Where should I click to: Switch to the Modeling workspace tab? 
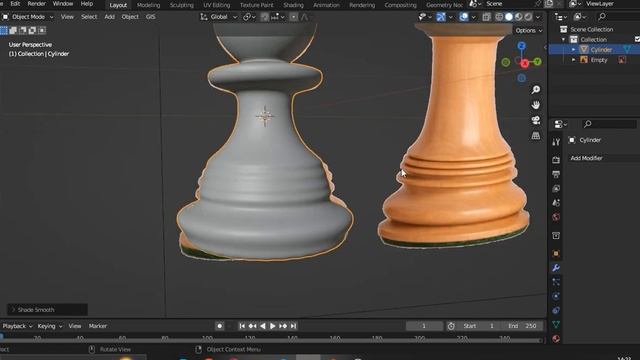coord(148,5)
